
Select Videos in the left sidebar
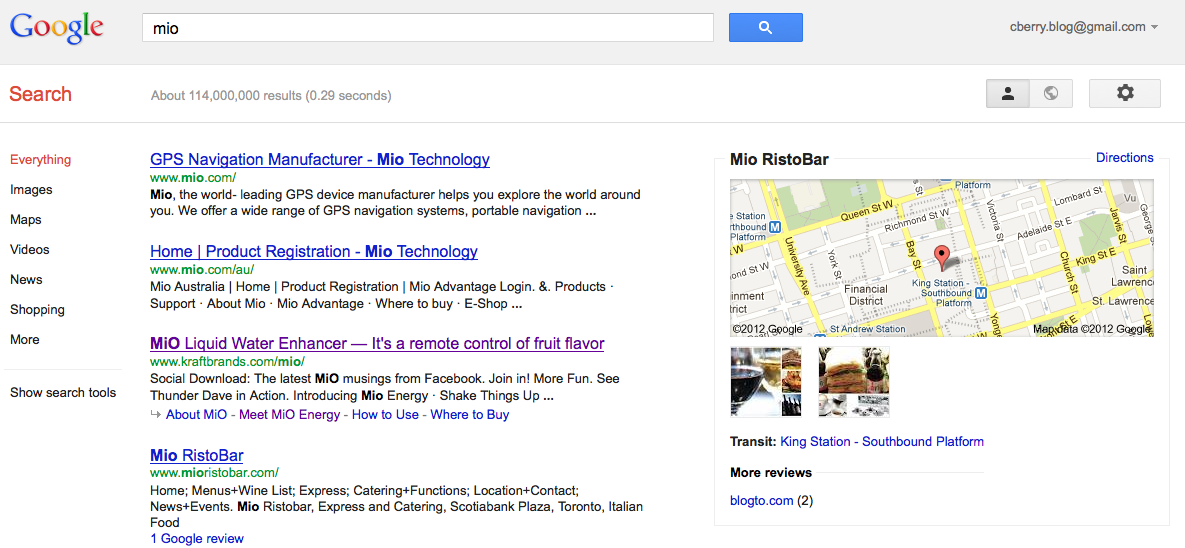coord(30,249)
